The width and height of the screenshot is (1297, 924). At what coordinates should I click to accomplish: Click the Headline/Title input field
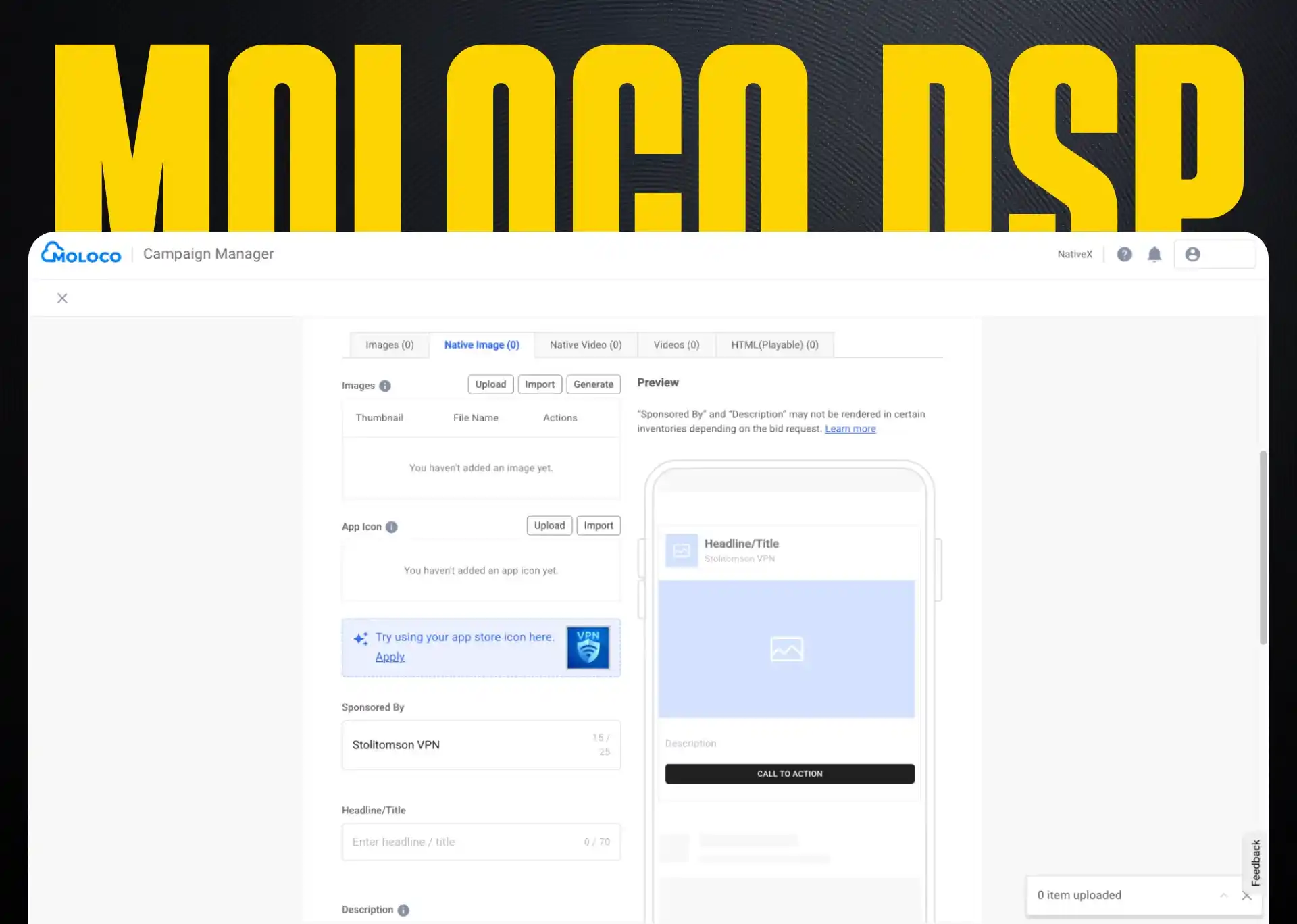point(481,842)
